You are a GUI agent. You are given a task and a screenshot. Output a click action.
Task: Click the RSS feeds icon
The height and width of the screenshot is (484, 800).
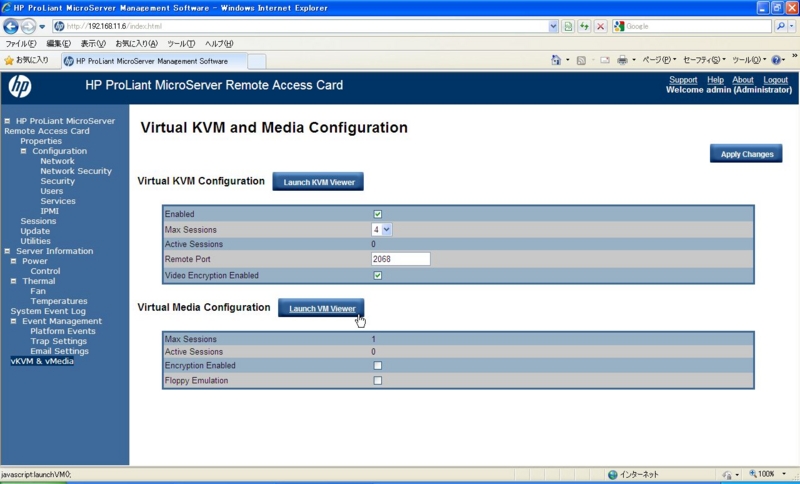coord(581,60)
